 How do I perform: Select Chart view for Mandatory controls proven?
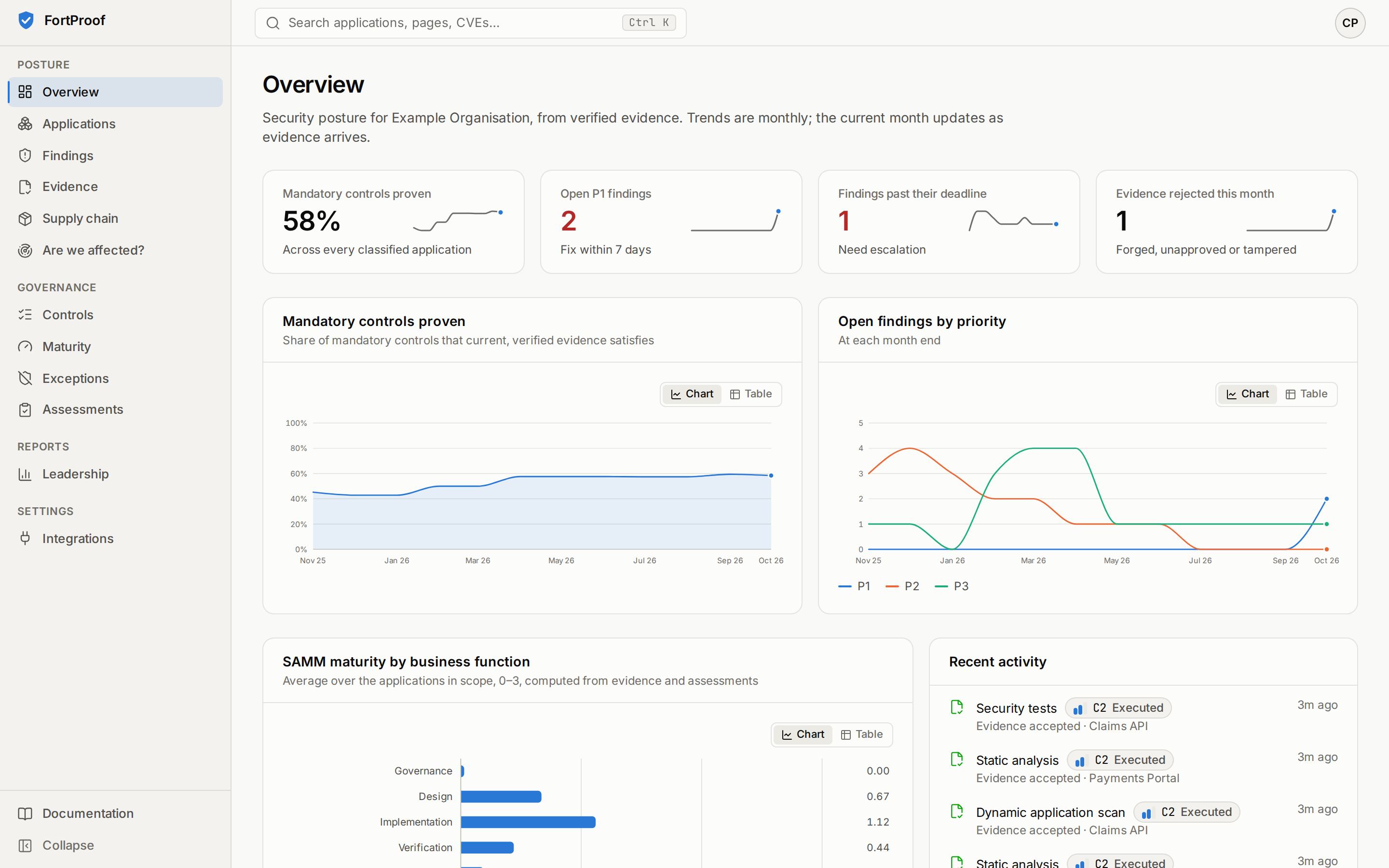[692, 394]
